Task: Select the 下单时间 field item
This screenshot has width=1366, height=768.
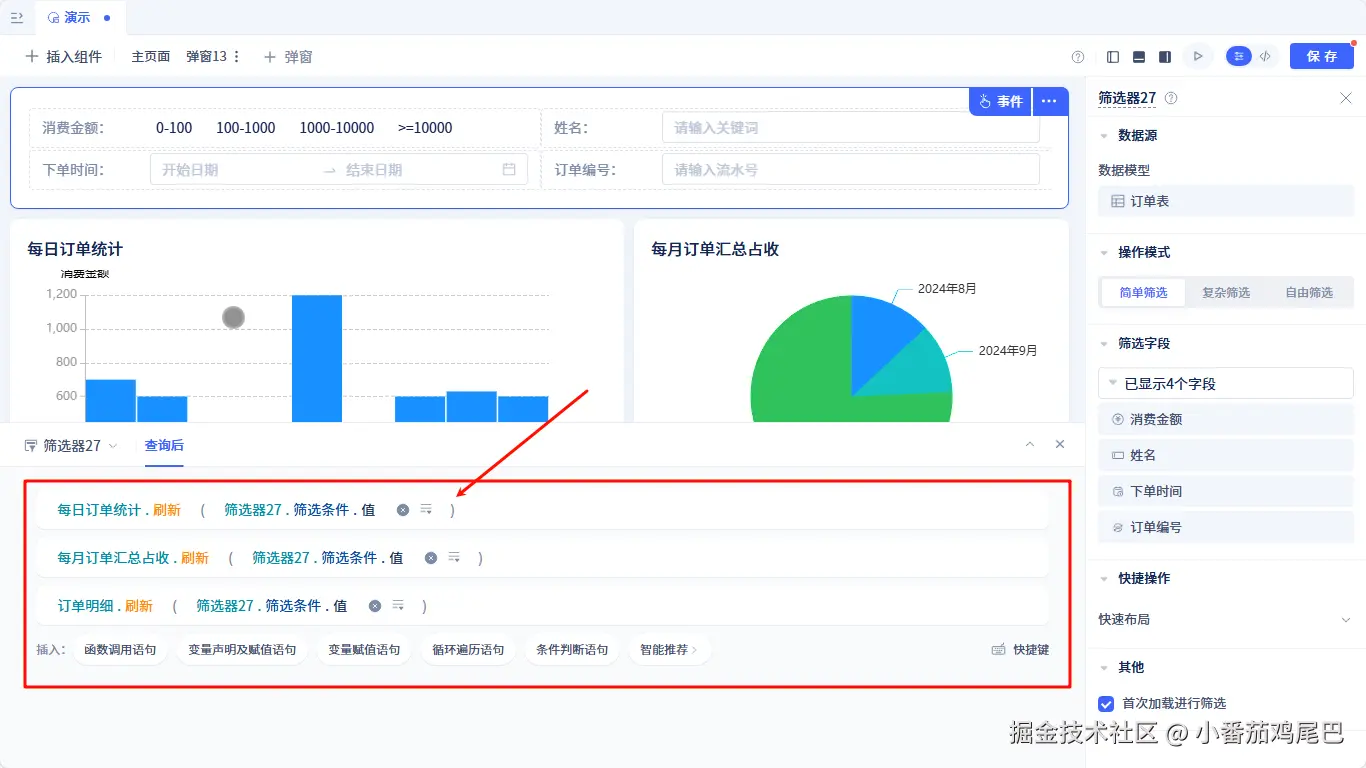Action: tap(1226, 492)
